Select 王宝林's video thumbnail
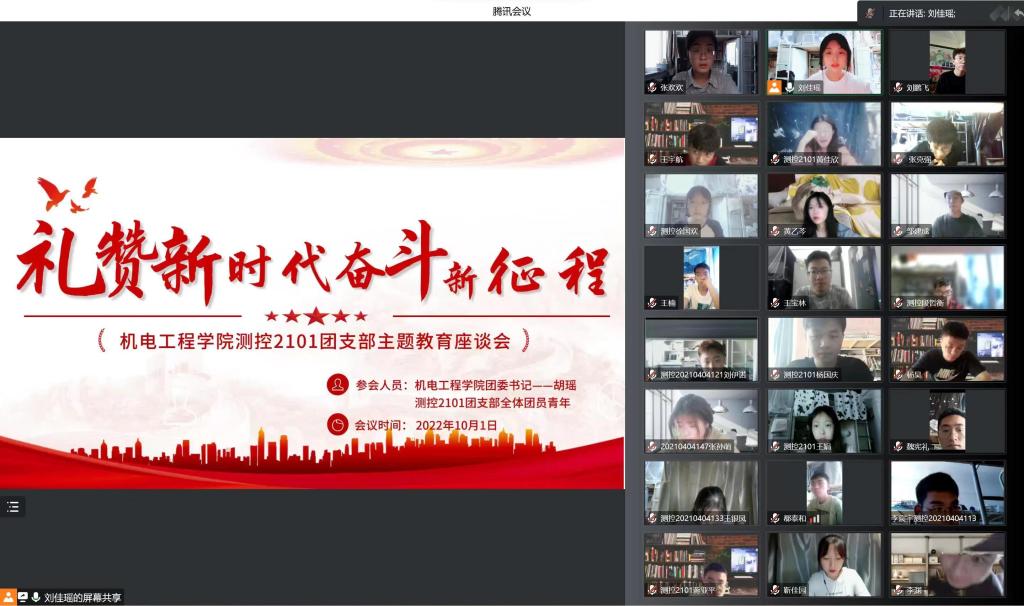Image resolution: width=1024 pixels, height=606 pixels. pyautogui.click(x=824, y=277)
